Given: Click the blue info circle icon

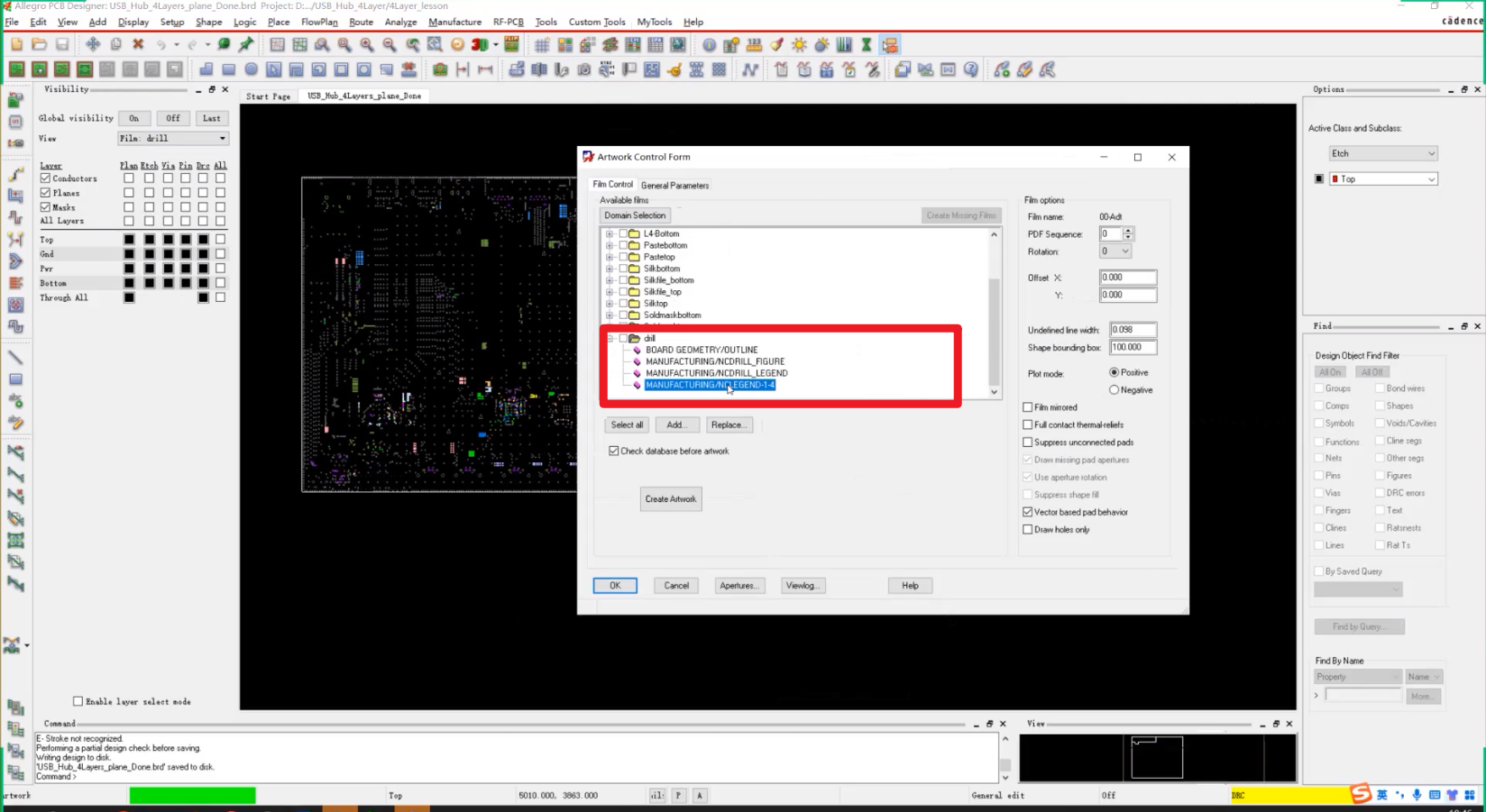Looking at the screenshot, I should pyautogui.click(x=710, y=44).
